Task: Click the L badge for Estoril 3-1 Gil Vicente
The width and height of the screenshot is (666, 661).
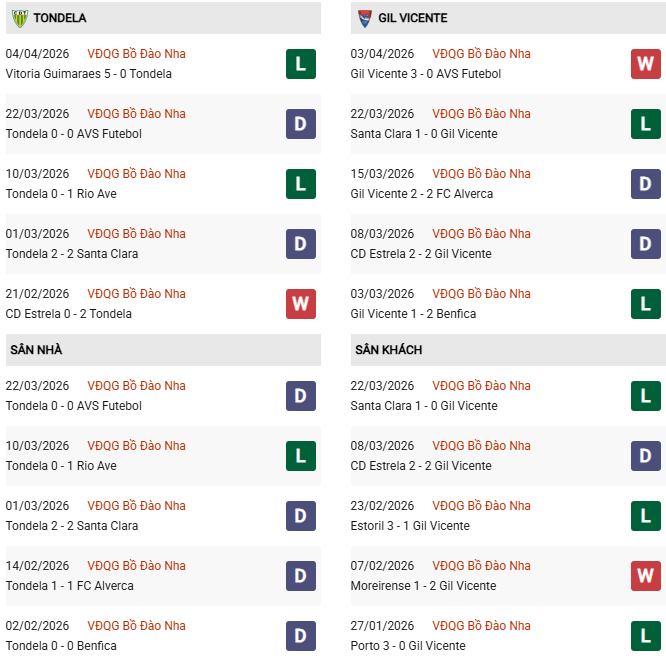Action: (x=645, y=516)
